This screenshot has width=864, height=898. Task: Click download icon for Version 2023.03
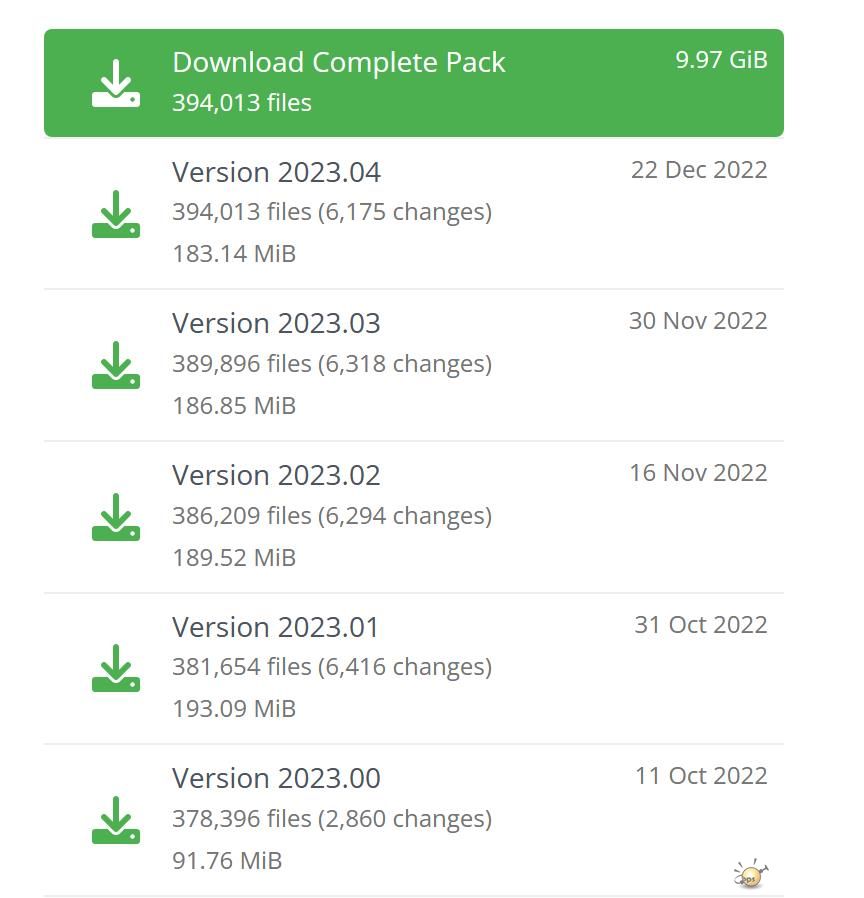tap(116, 365)
